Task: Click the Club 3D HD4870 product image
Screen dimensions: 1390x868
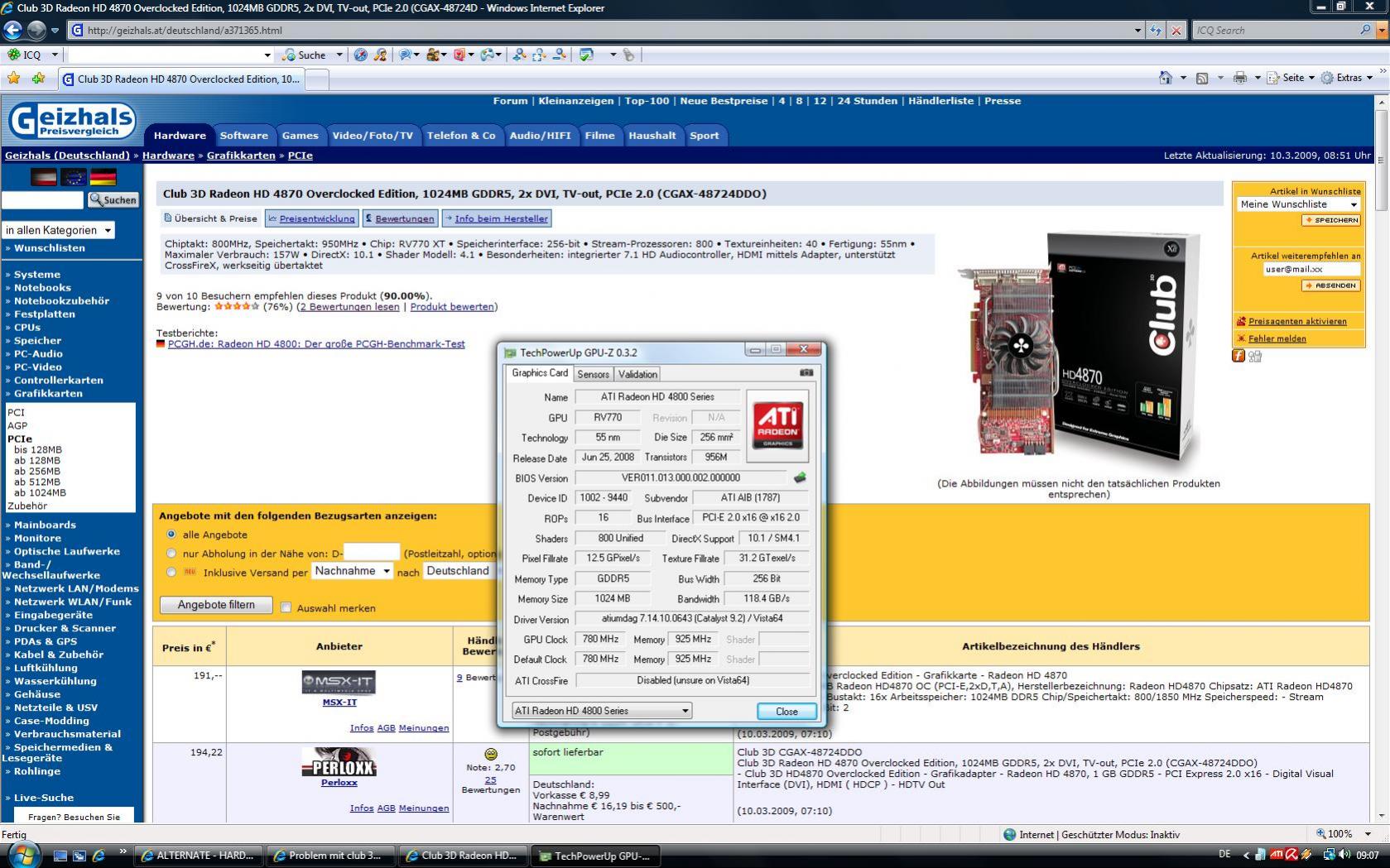Action: [x=1078, y=348]
